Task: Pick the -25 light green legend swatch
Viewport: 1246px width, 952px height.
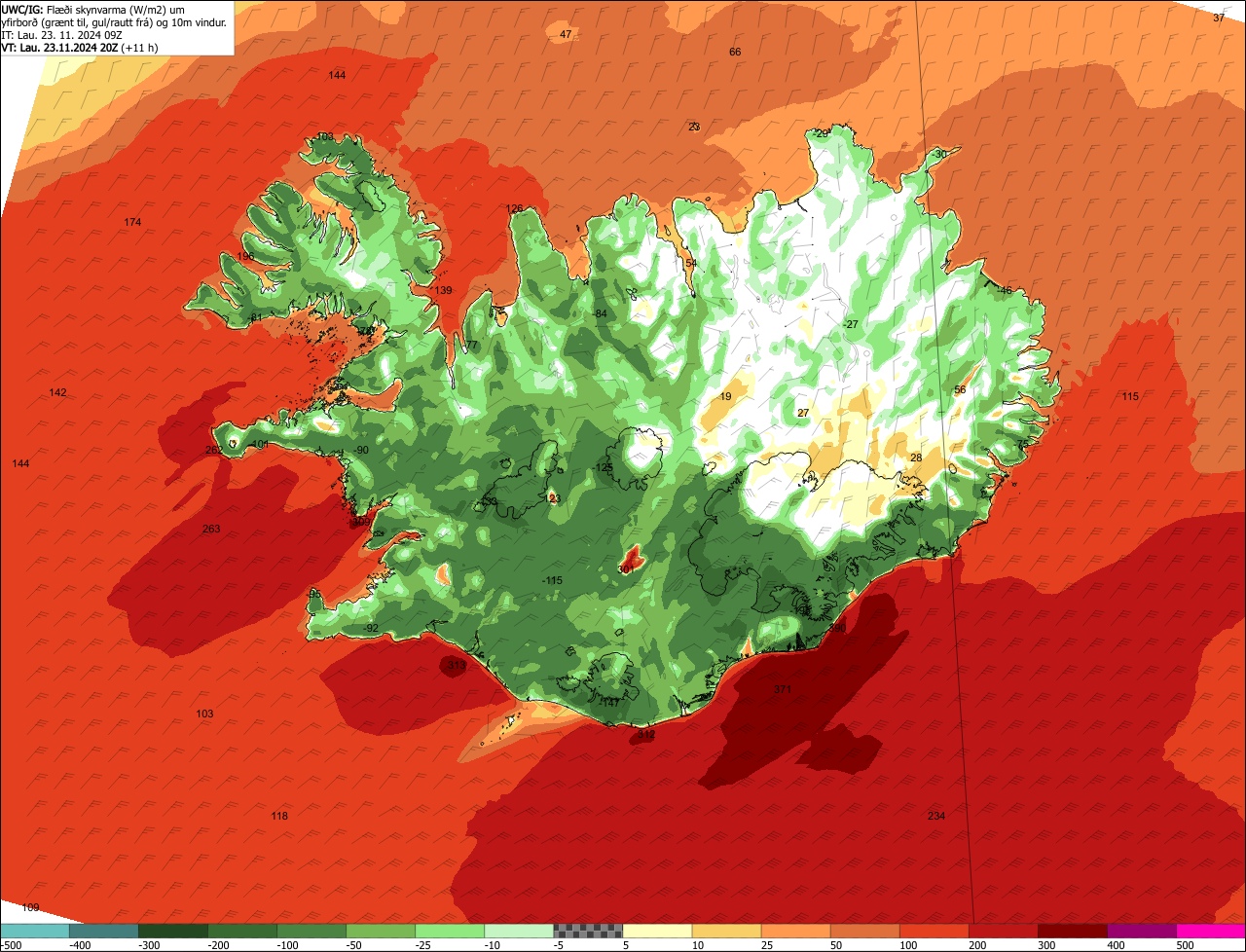Action: coord(450,931)
